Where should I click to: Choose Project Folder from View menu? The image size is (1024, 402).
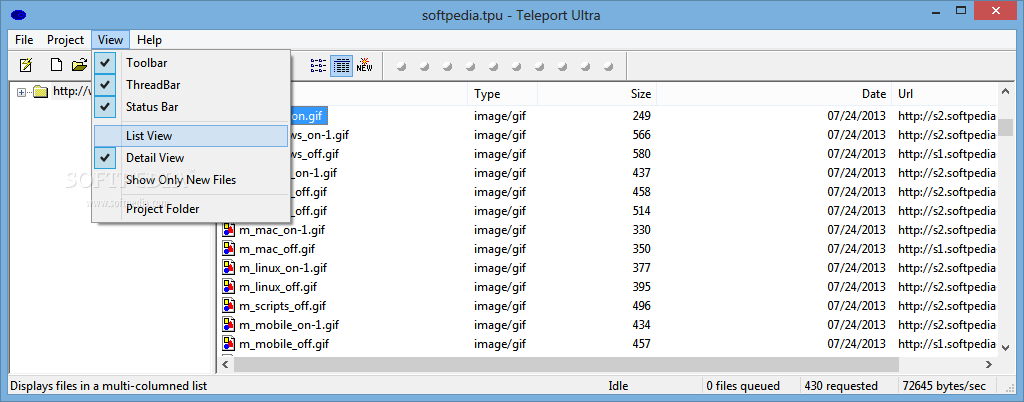[x=191, y=209]
